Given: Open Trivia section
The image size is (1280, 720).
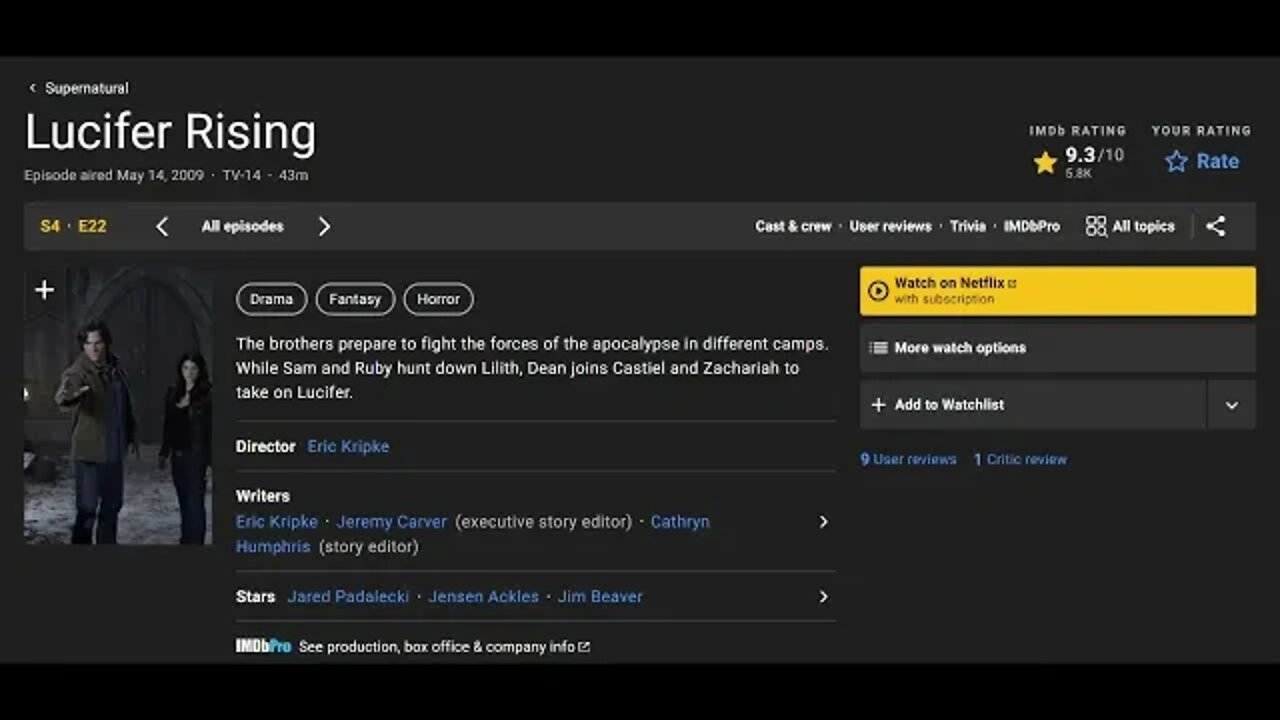Looking at the screenshot, I should [967, 226].
